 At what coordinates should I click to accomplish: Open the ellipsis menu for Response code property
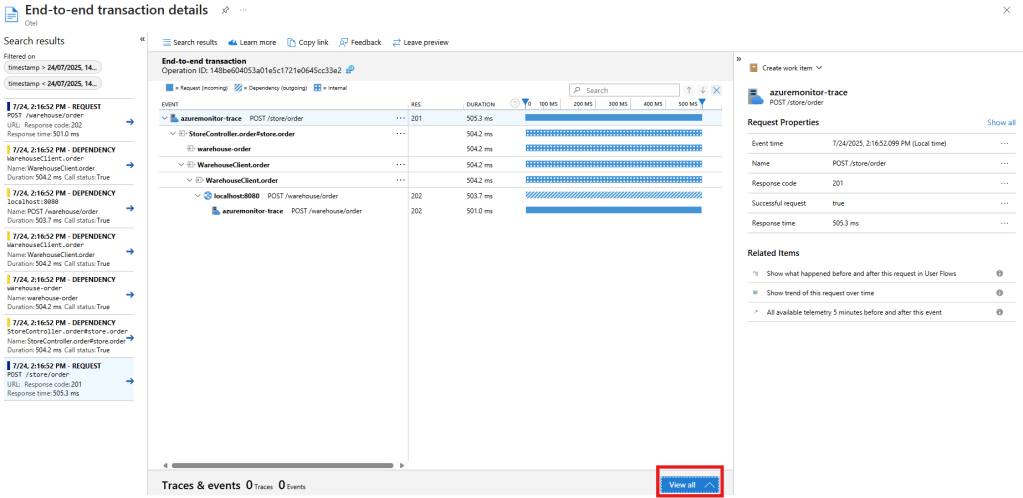click(x=1004, y=184)
